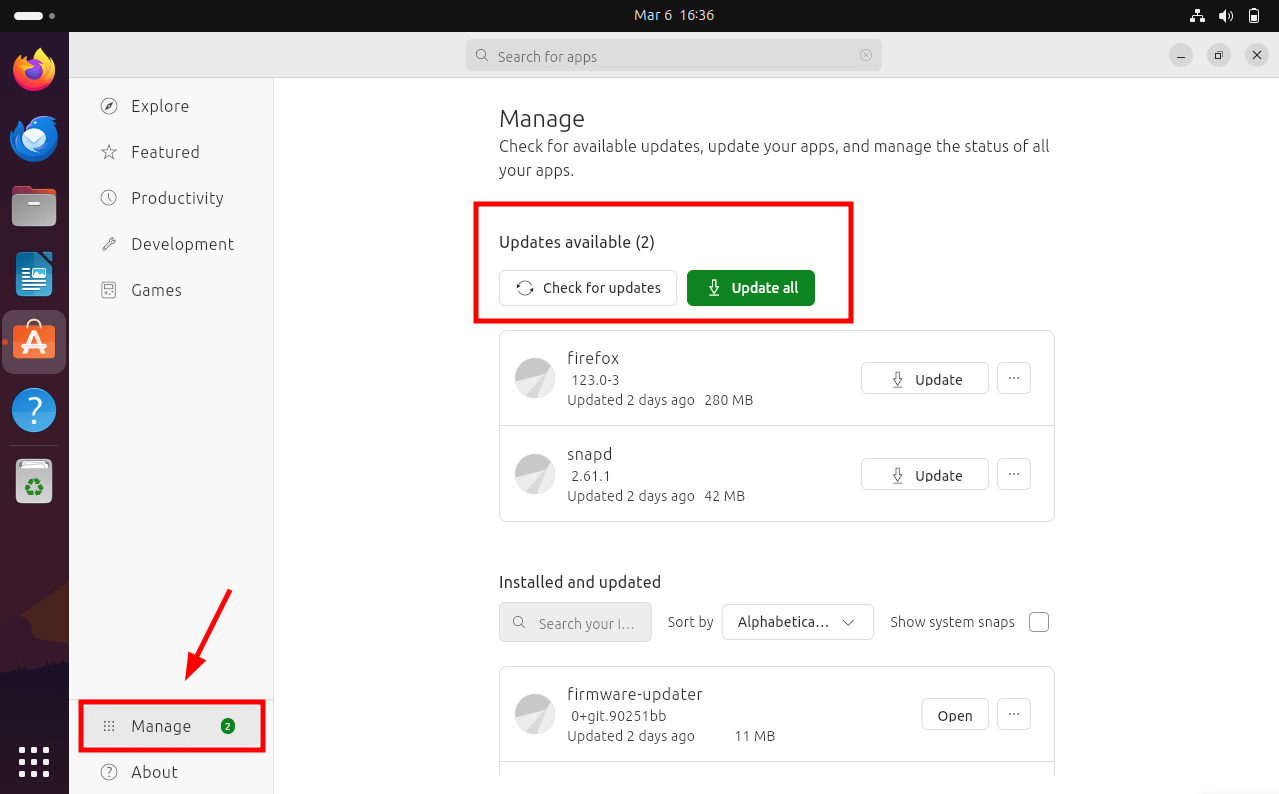This screenshot has width=1279, height=794.
Task: Open Firefox from the Ubuntu dock
Action: point(34,70)
